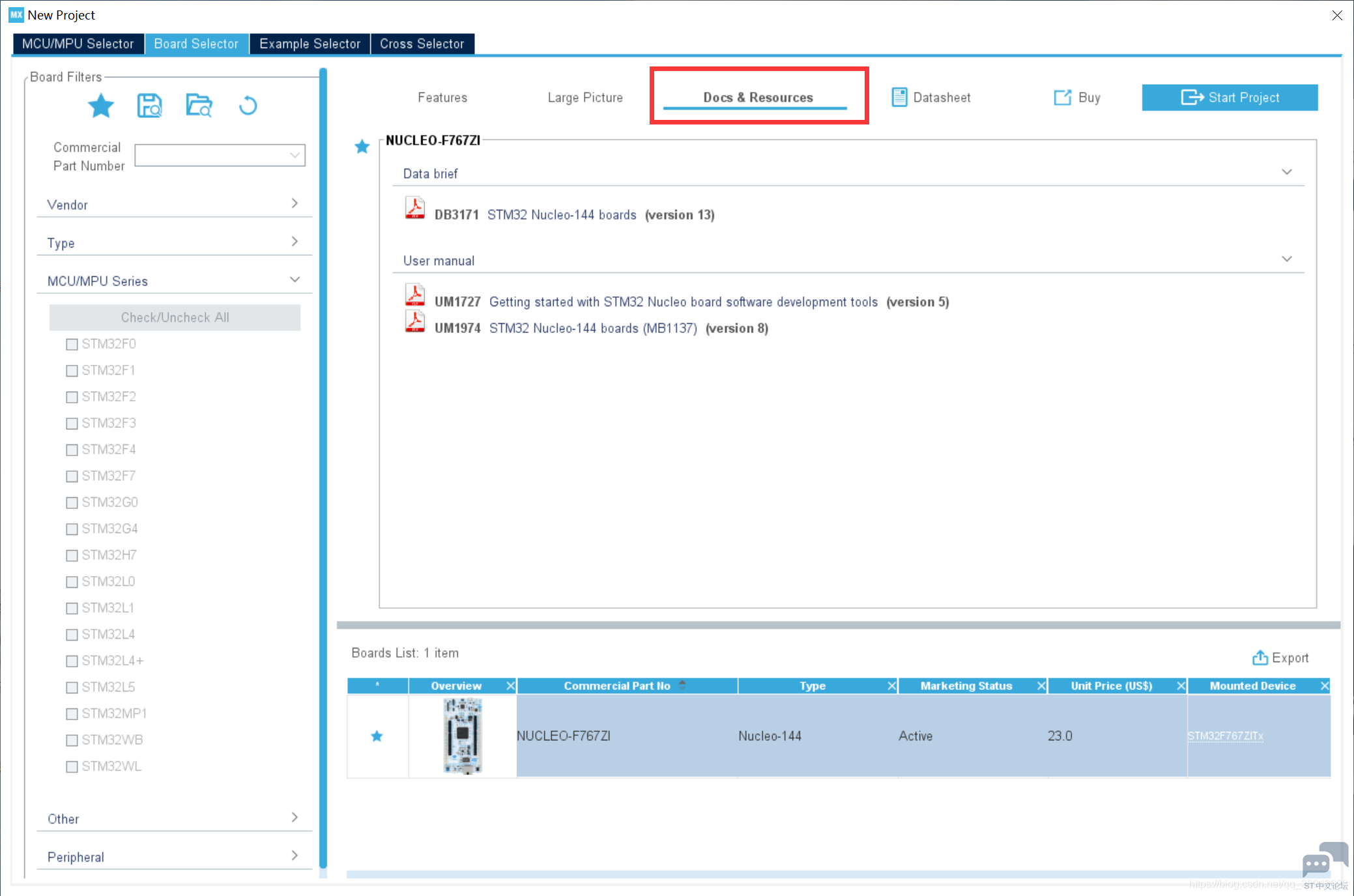Screen dimensions: 1354x896
Task: Close the New Project window
Action: (1337, 15)
